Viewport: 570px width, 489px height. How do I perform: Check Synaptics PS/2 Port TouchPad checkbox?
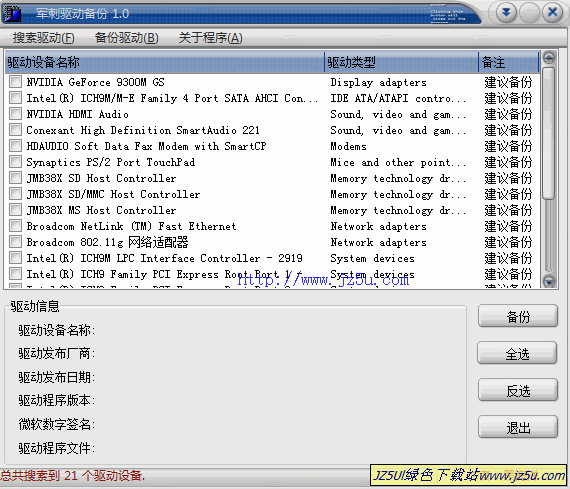[x=15, y=161]
